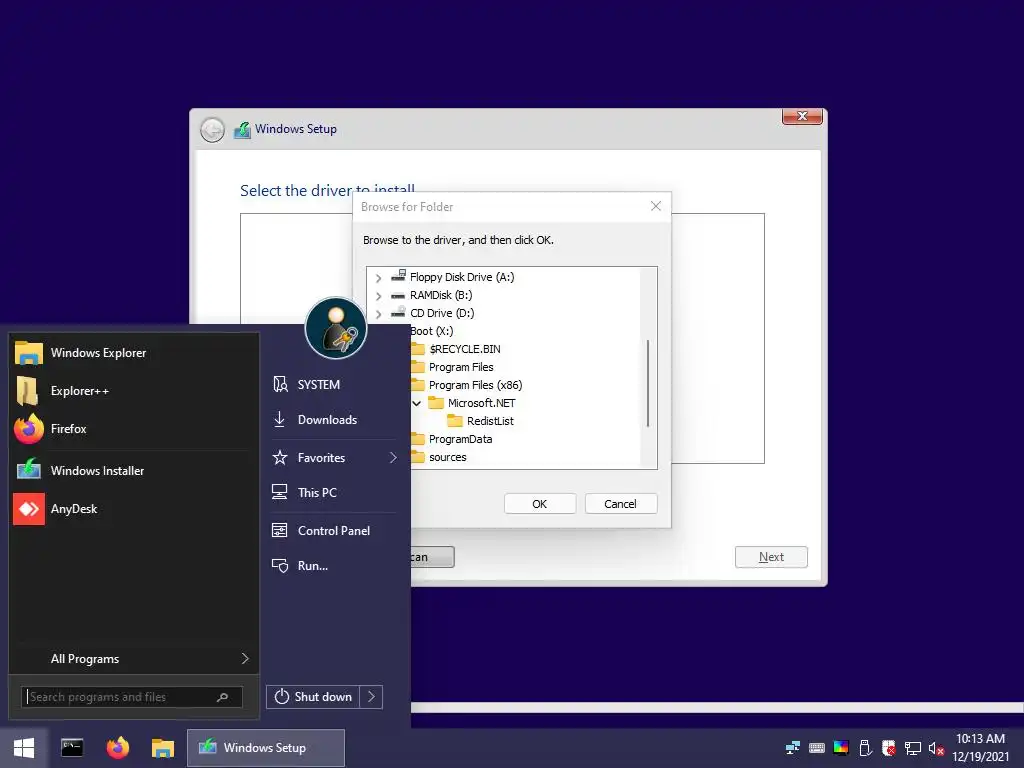Click the network computers tray icon

click(x=793, y=748)
